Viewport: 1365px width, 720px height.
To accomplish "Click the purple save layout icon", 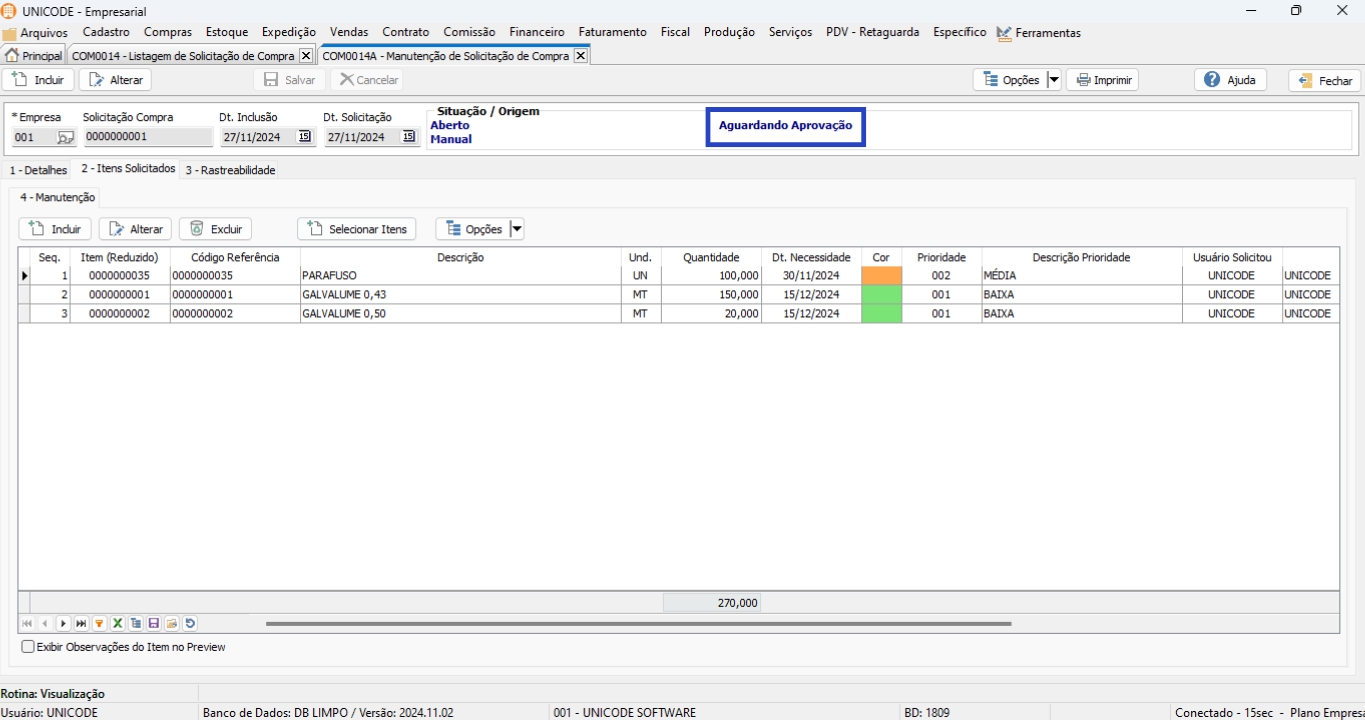I will 153,623.
